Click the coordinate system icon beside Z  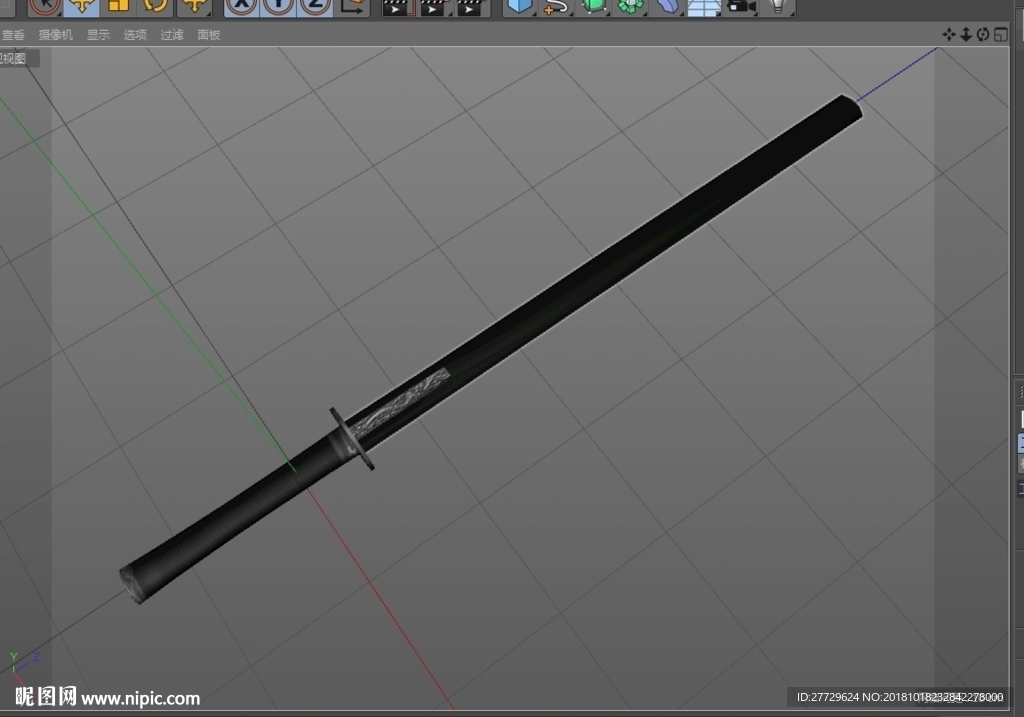pos(353,6)
